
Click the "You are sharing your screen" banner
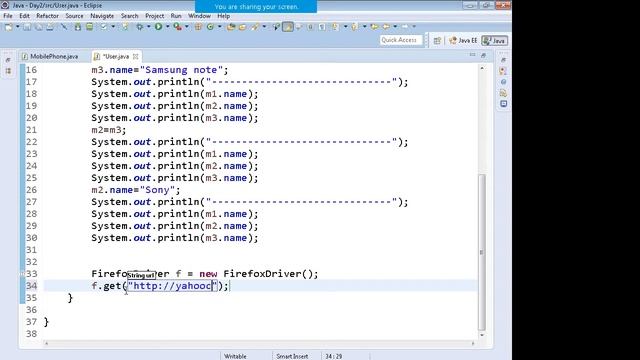pos(256,7)
